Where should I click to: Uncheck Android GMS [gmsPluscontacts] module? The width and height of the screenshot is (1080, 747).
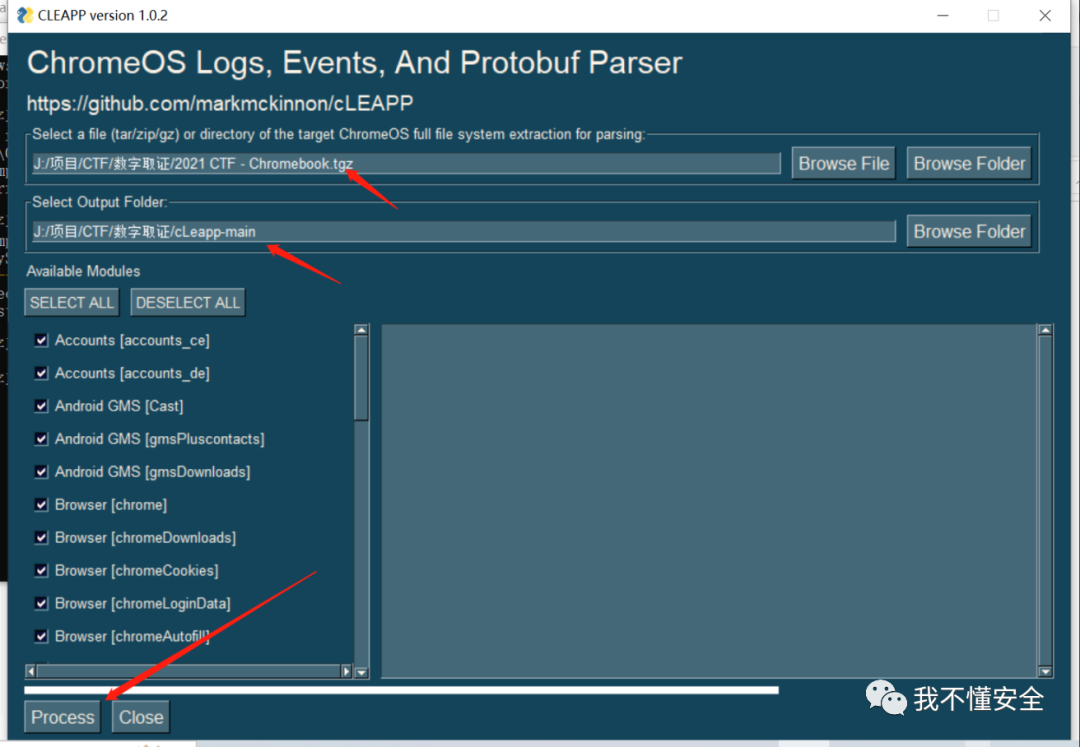pos(41,439)
